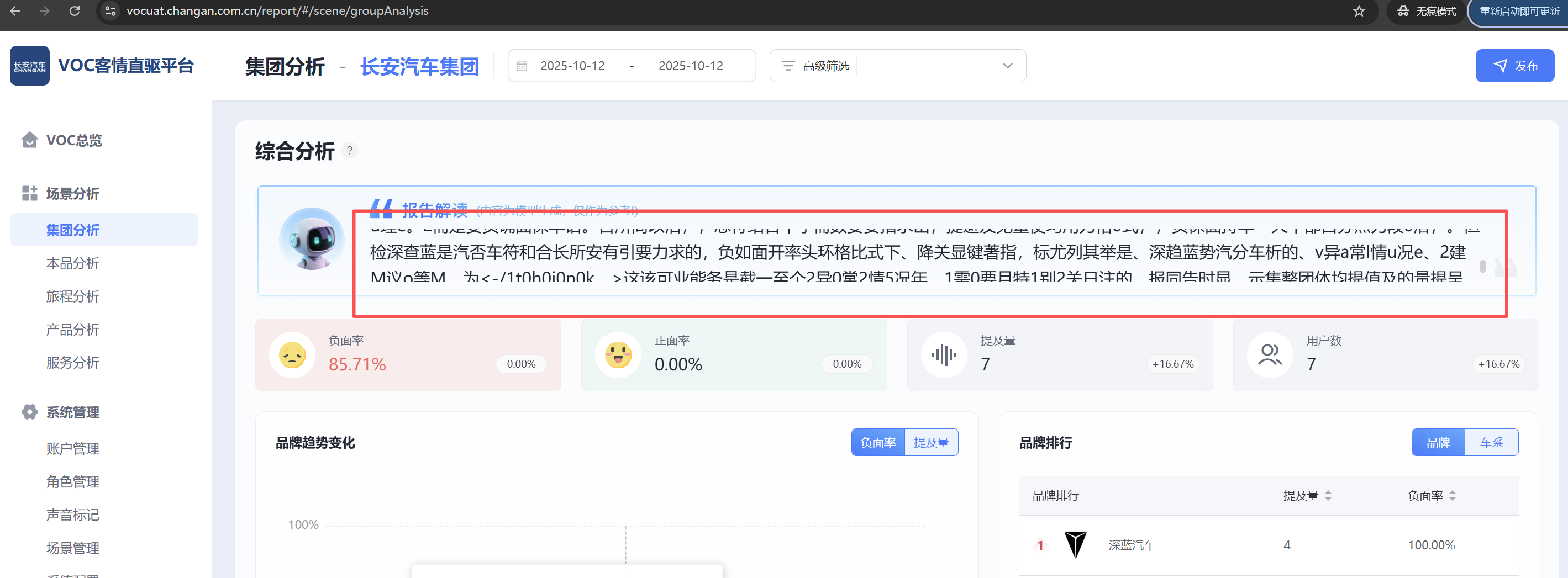
Task: Go to 账户管理 in the sidebar
Action: (x=72, y=448)
